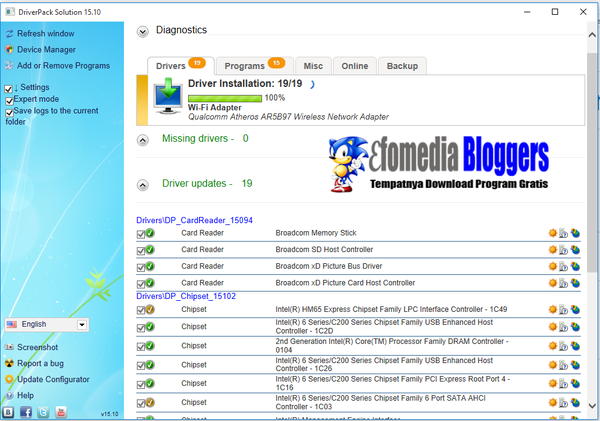Click device info document icon for Broadcom Memory Stick
This screenshot has height=421, width=600.
click(563, 233)
